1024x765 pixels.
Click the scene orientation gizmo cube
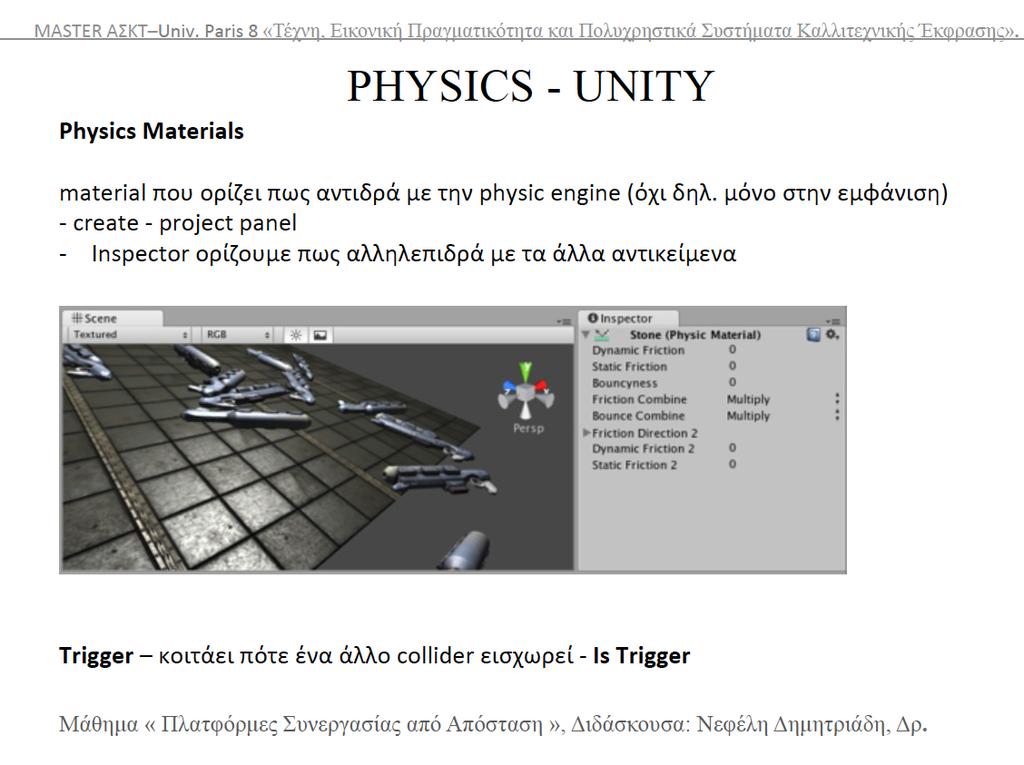pos(526,392)
